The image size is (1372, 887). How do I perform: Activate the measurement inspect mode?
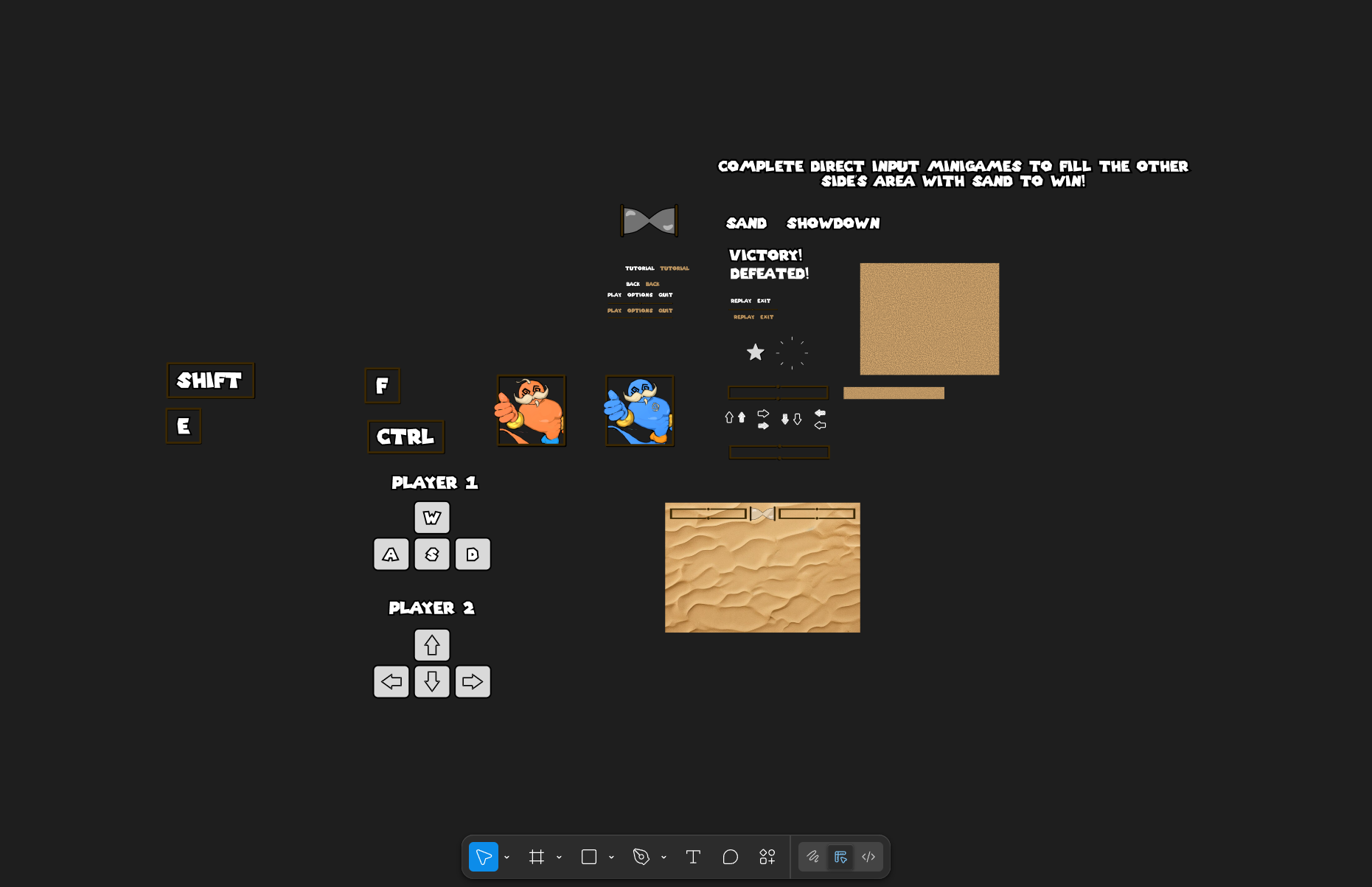coord(840,857)
